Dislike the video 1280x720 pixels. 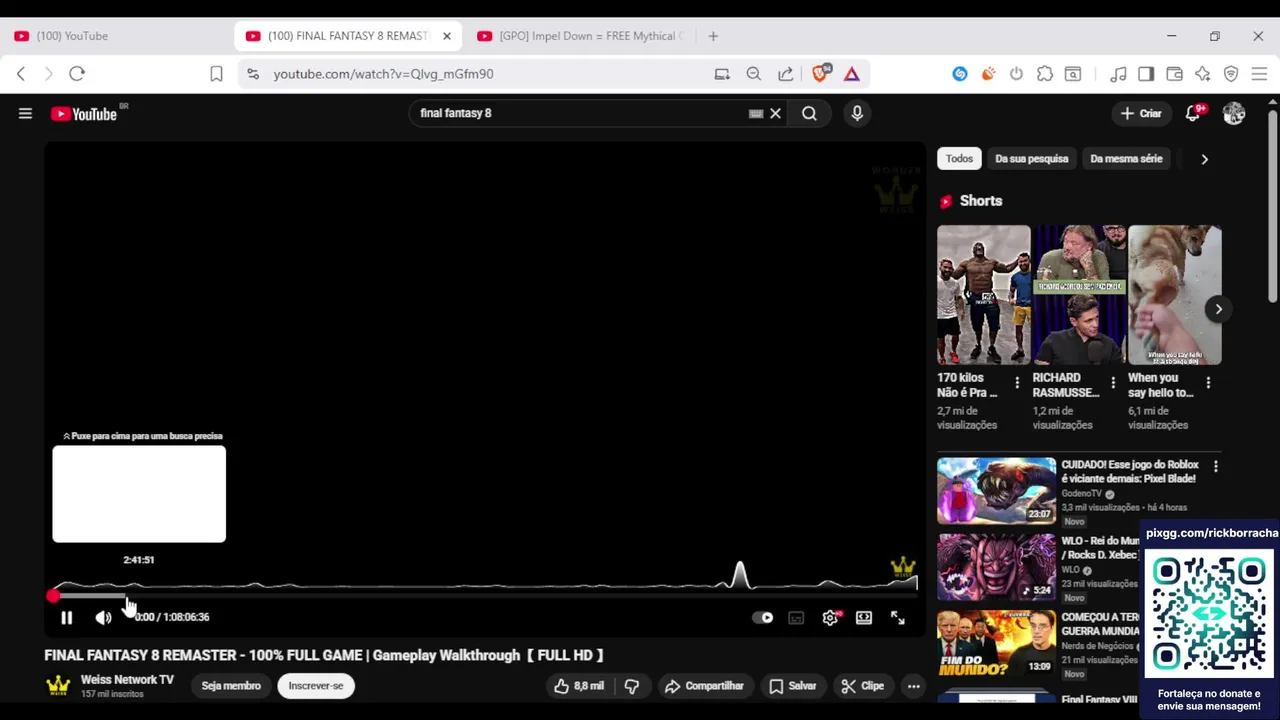(632, 686)
